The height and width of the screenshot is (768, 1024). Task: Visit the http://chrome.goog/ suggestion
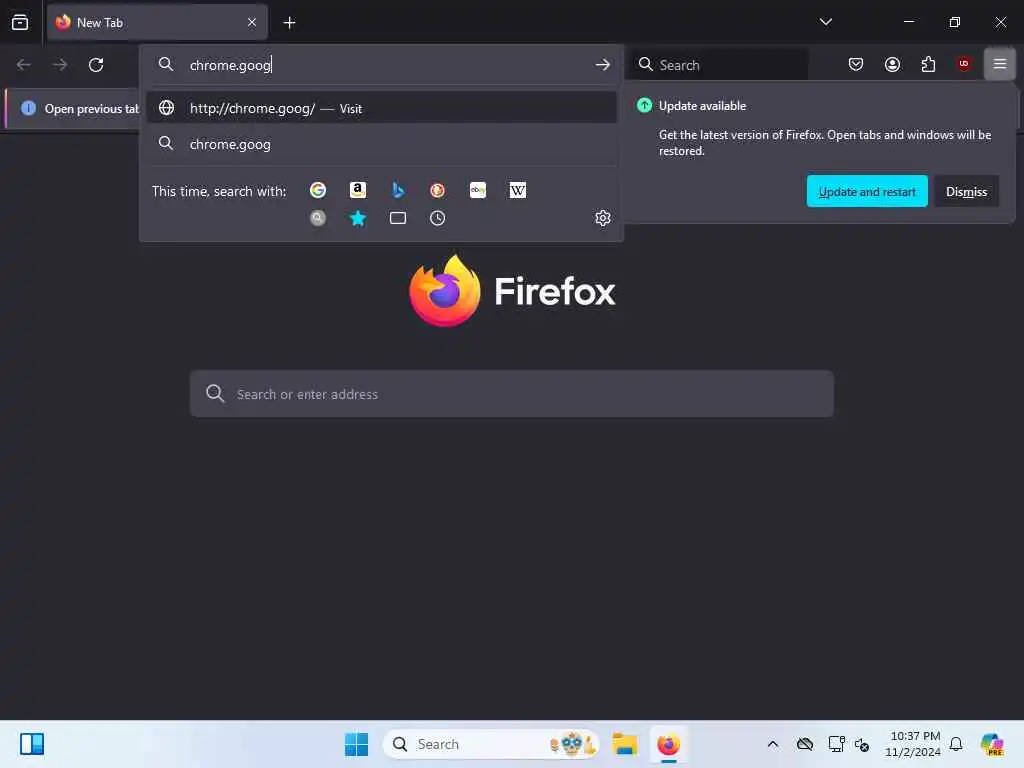click(381, 108)
